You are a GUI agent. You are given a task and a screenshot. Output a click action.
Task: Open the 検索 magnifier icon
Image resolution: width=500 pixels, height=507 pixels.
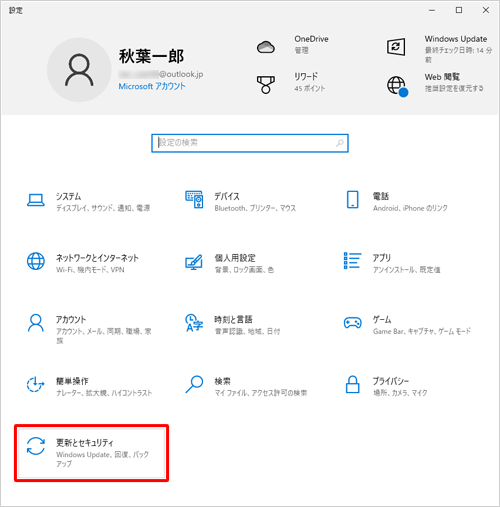(194, 384)
